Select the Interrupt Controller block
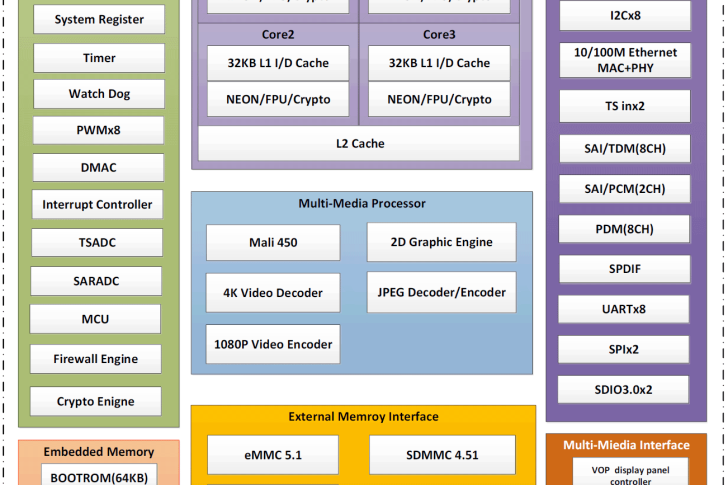Screen dimensions: 728x485 pos(97,205)
